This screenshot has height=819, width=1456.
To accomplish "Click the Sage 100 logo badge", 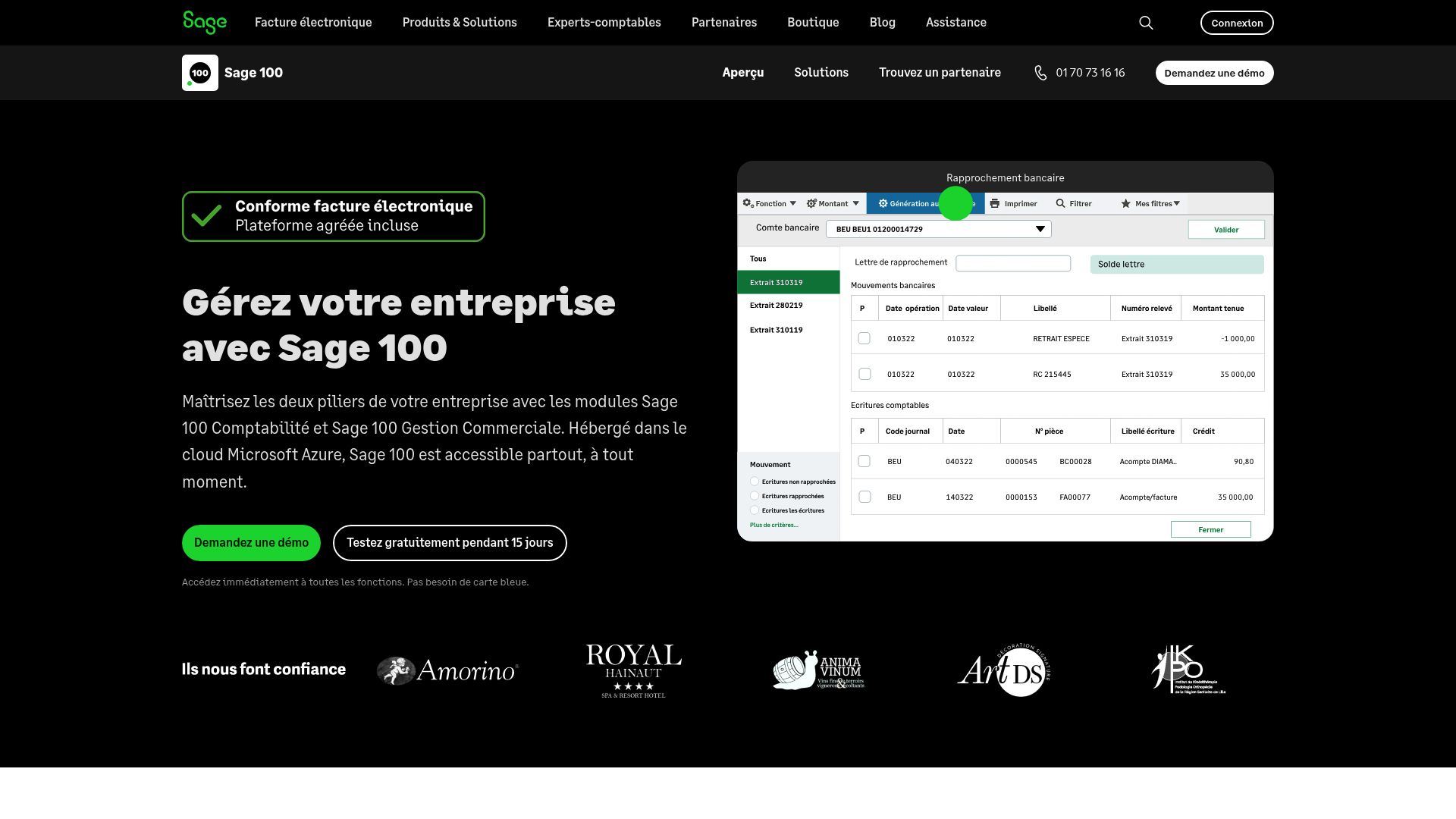I will pyautogui.click(x=199, y=73).
